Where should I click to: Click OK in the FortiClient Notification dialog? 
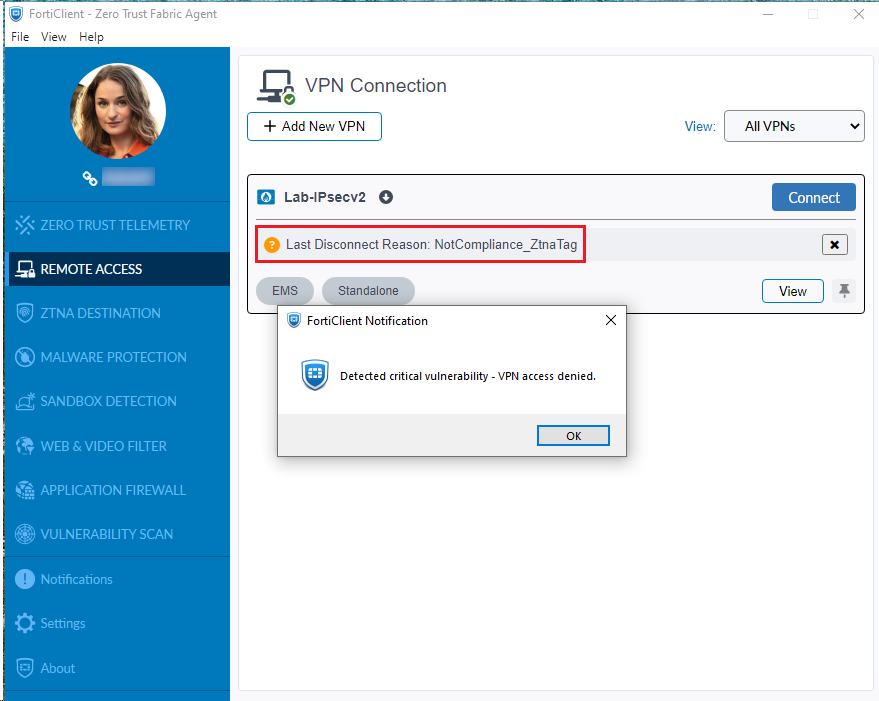point(573,436)
